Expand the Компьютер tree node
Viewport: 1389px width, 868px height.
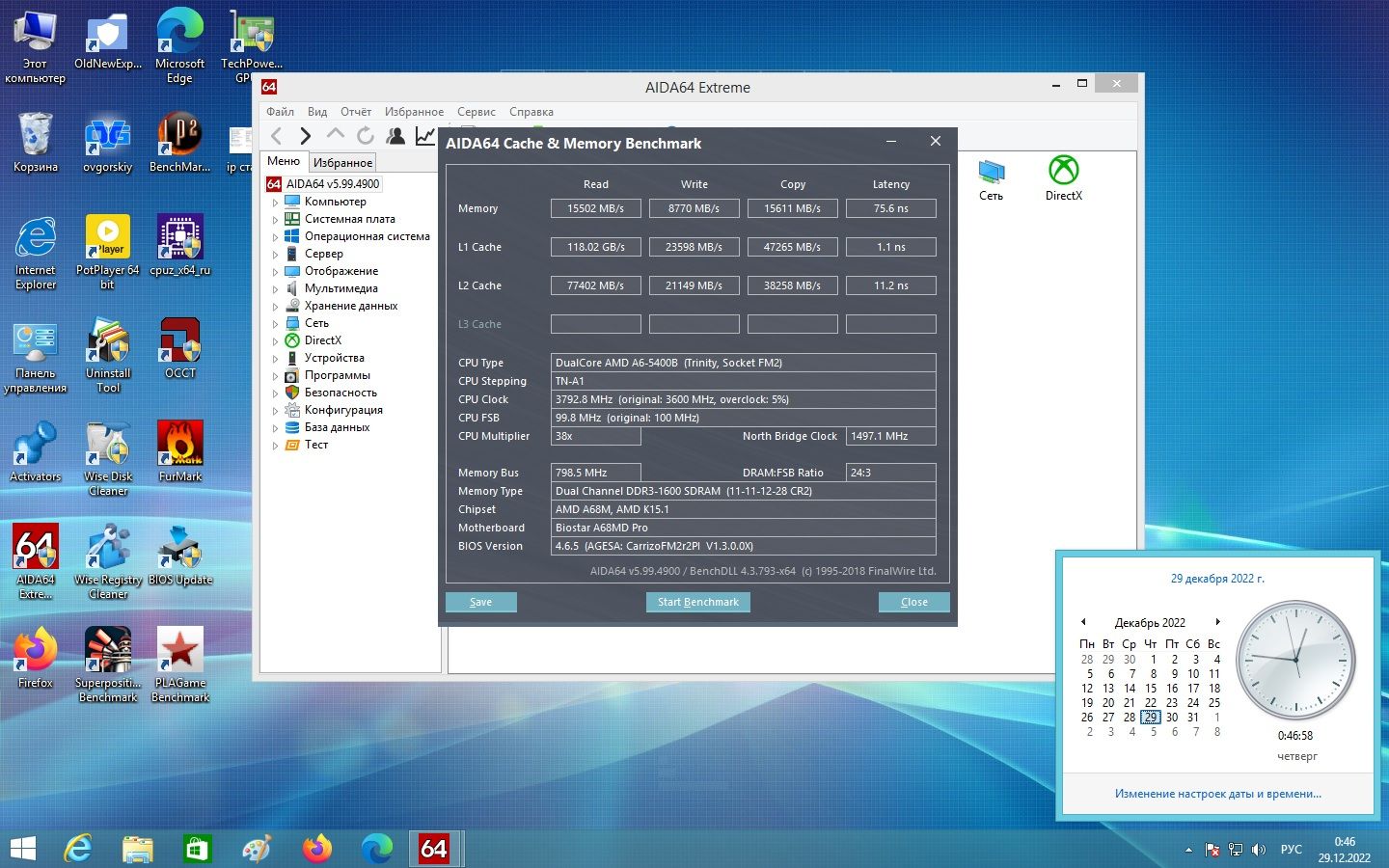point(275,203)
